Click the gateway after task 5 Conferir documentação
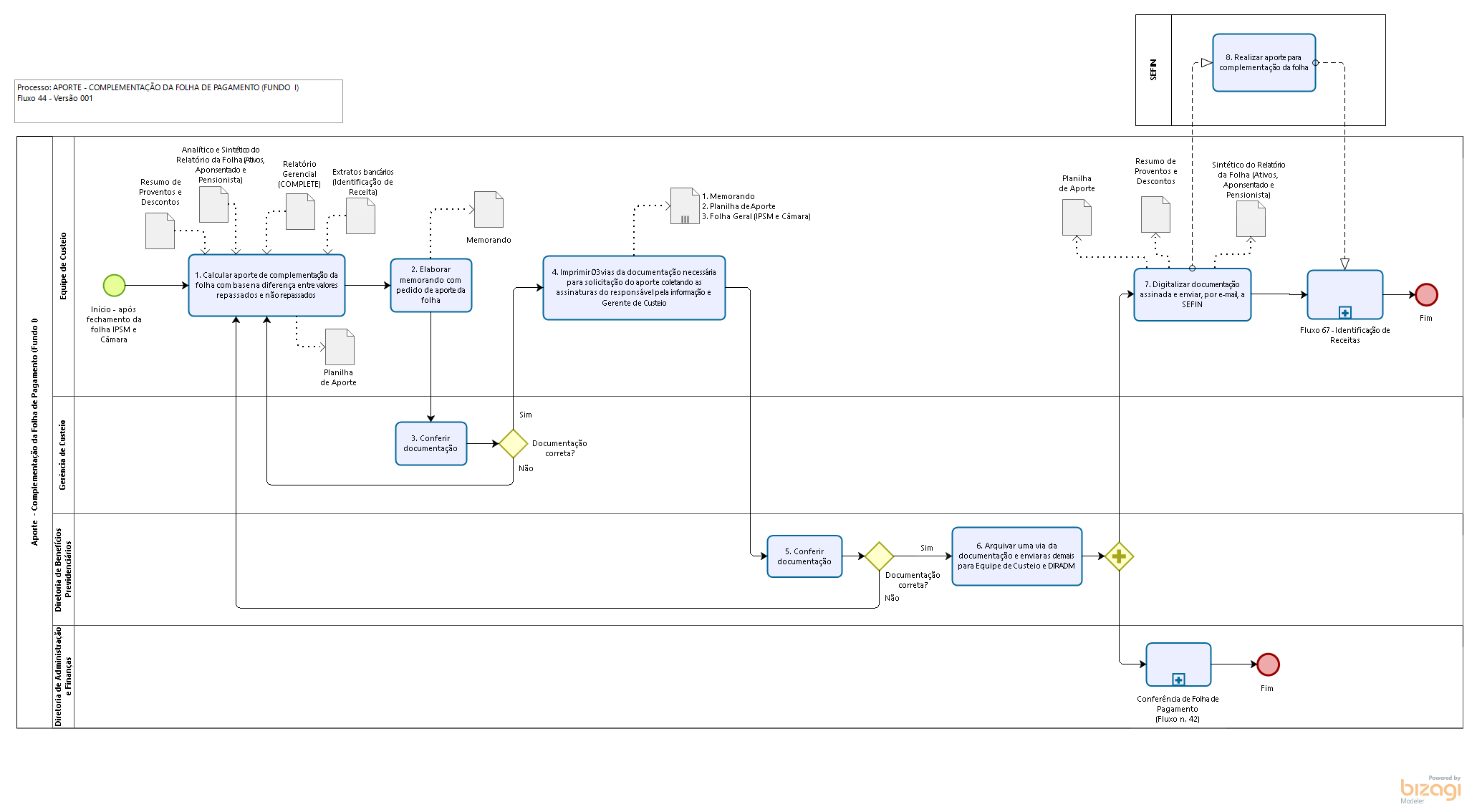Screen dimensions: 1477x812 coord(879,556)
